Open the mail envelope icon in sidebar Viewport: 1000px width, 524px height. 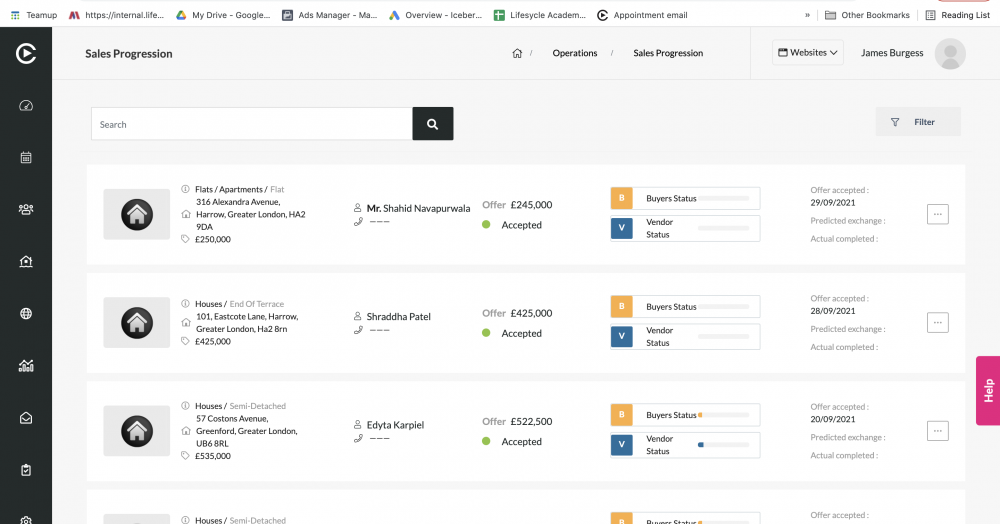point(26,417)
